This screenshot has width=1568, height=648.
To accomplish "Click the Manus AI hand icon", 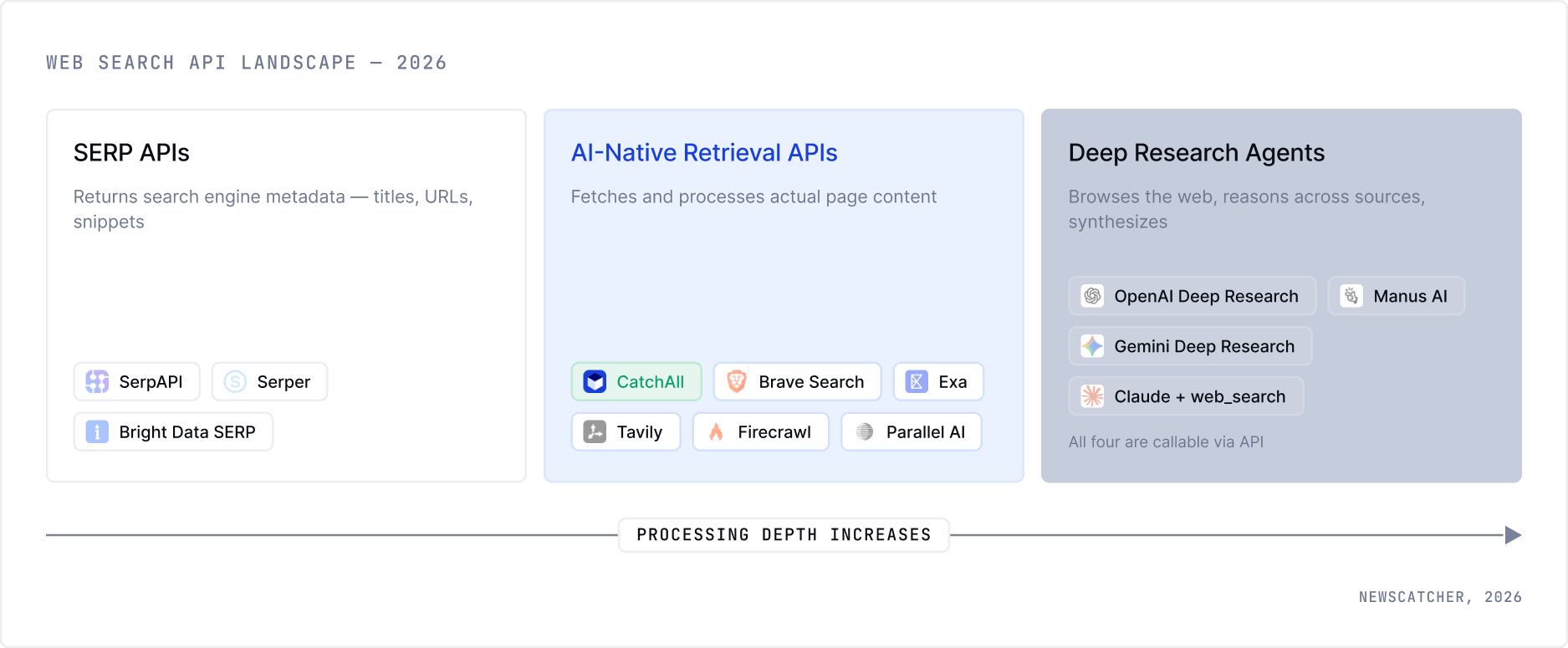I will [1351, 296].
